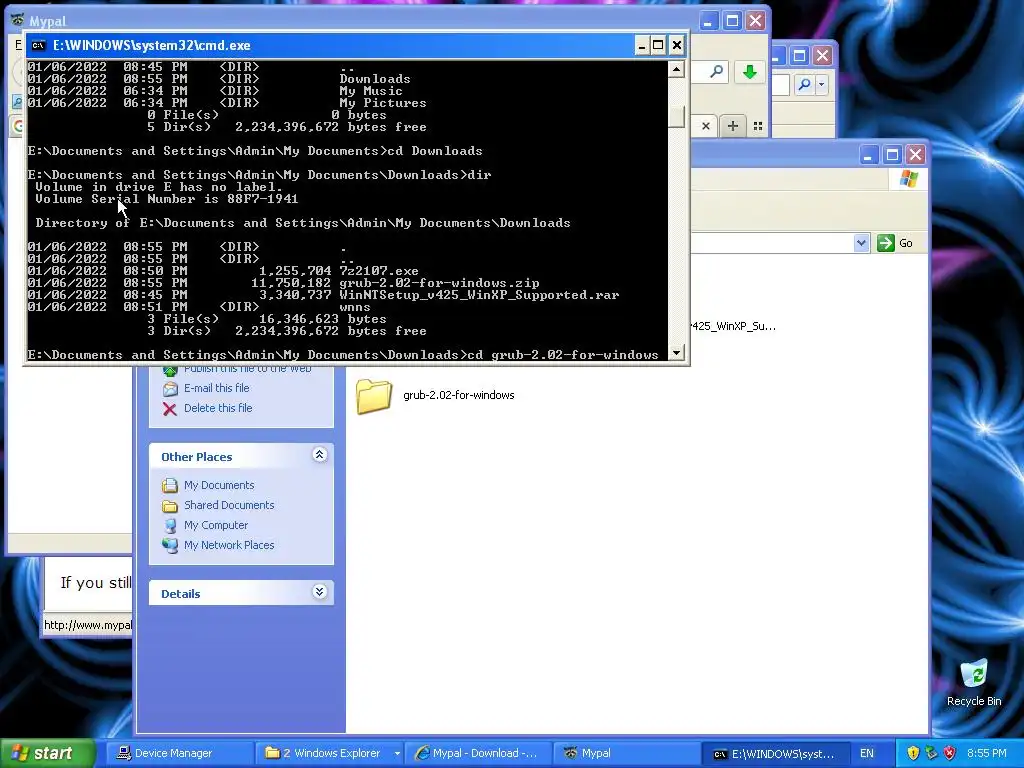Click the Go button label in Explorer
Screen dimensions: 1024x768
pos(905,243)
